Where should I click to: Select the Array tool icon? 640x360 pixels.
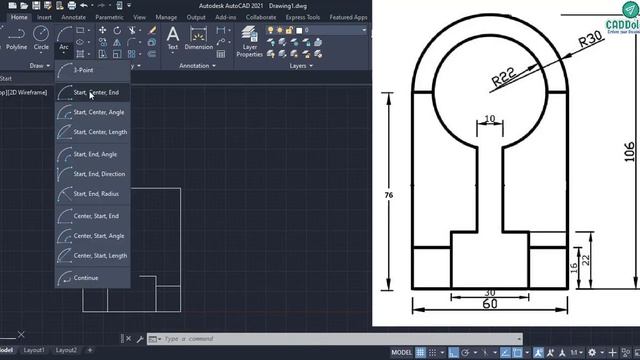point(131,54)
